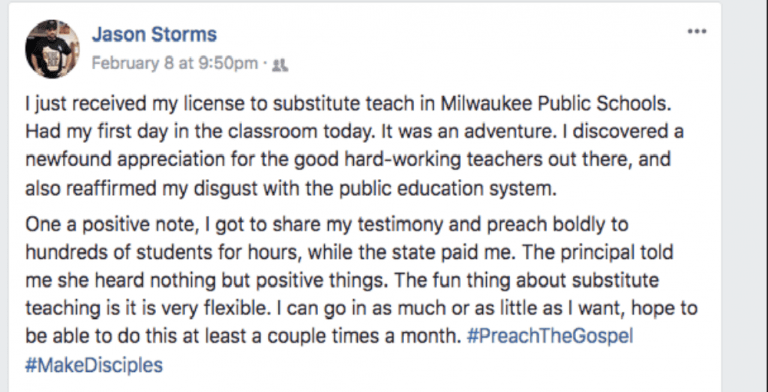
Task: Click the phrase 'Milwaukee Public Schools' in post
Action: [x=554, y=104]
